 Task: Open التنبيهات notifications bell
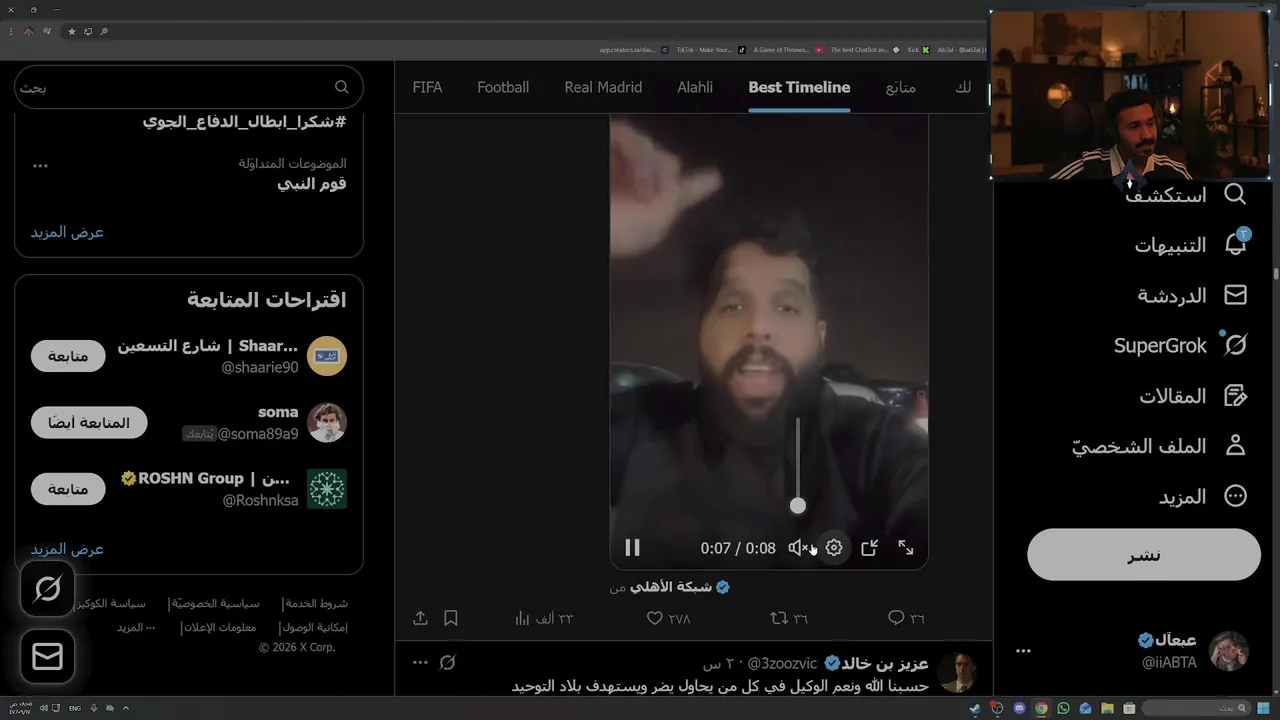point(1191,245)
